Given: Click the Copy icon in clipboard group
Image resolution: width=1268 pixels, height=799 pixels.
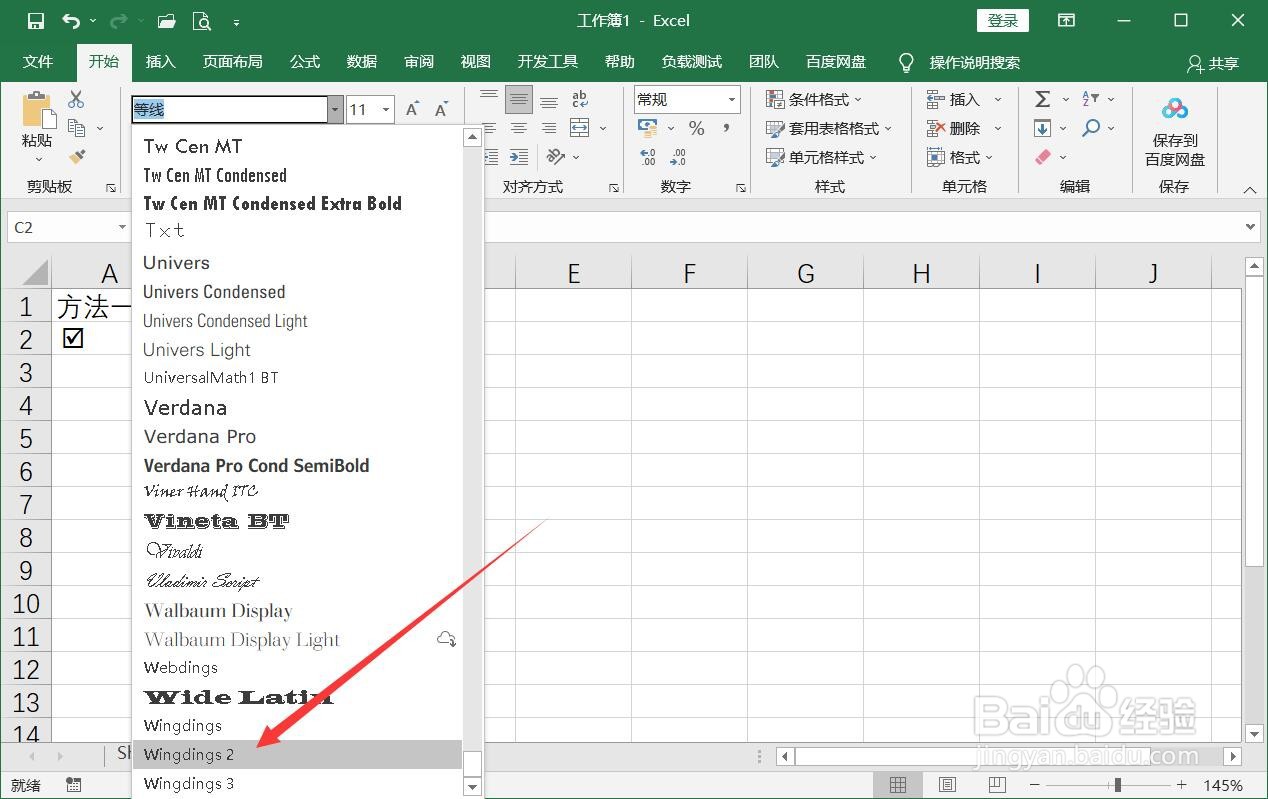Looking at the screenshot, I should point(77,128).
